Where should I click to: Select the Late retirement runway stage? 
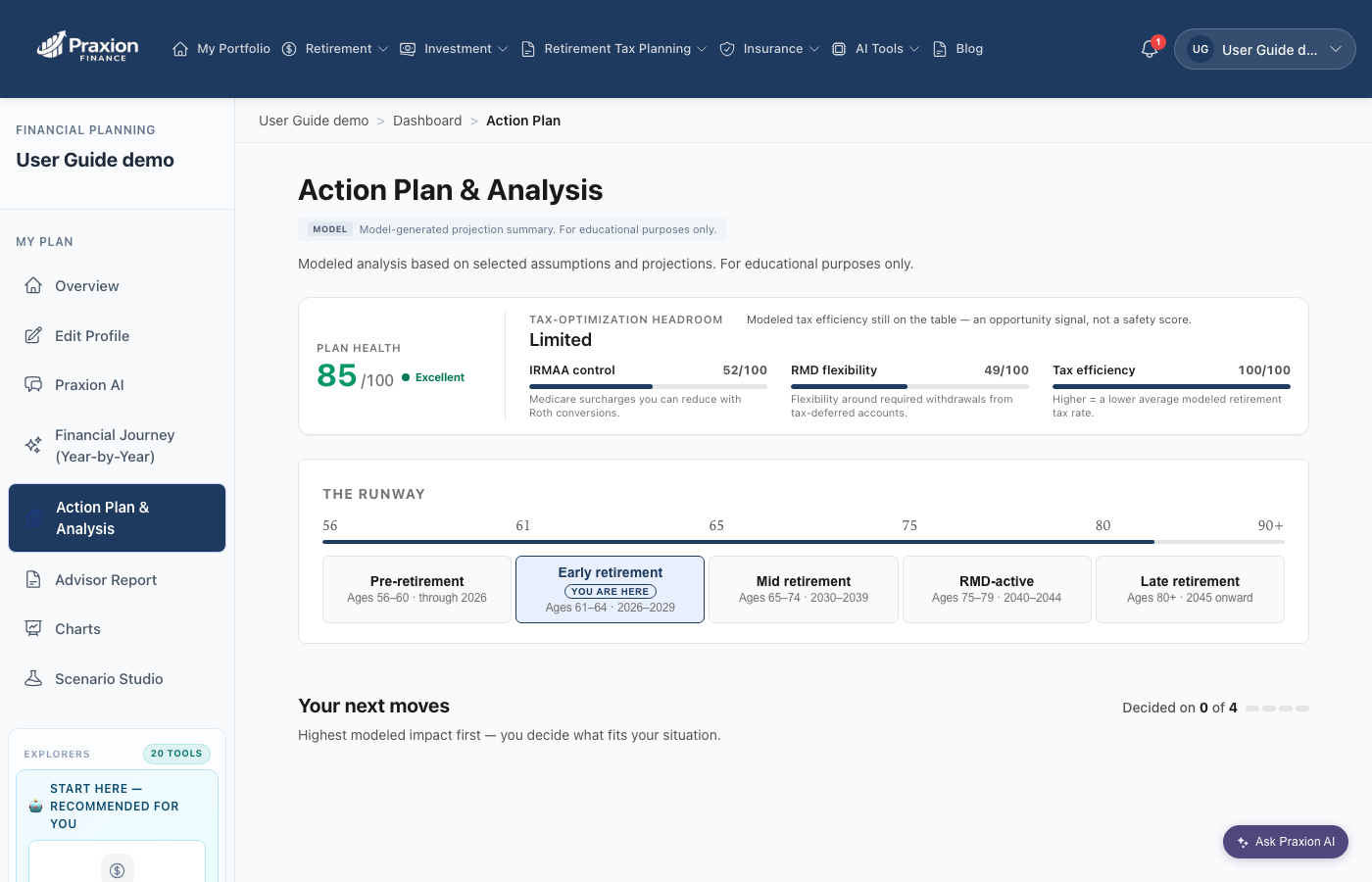[1190, 589]
